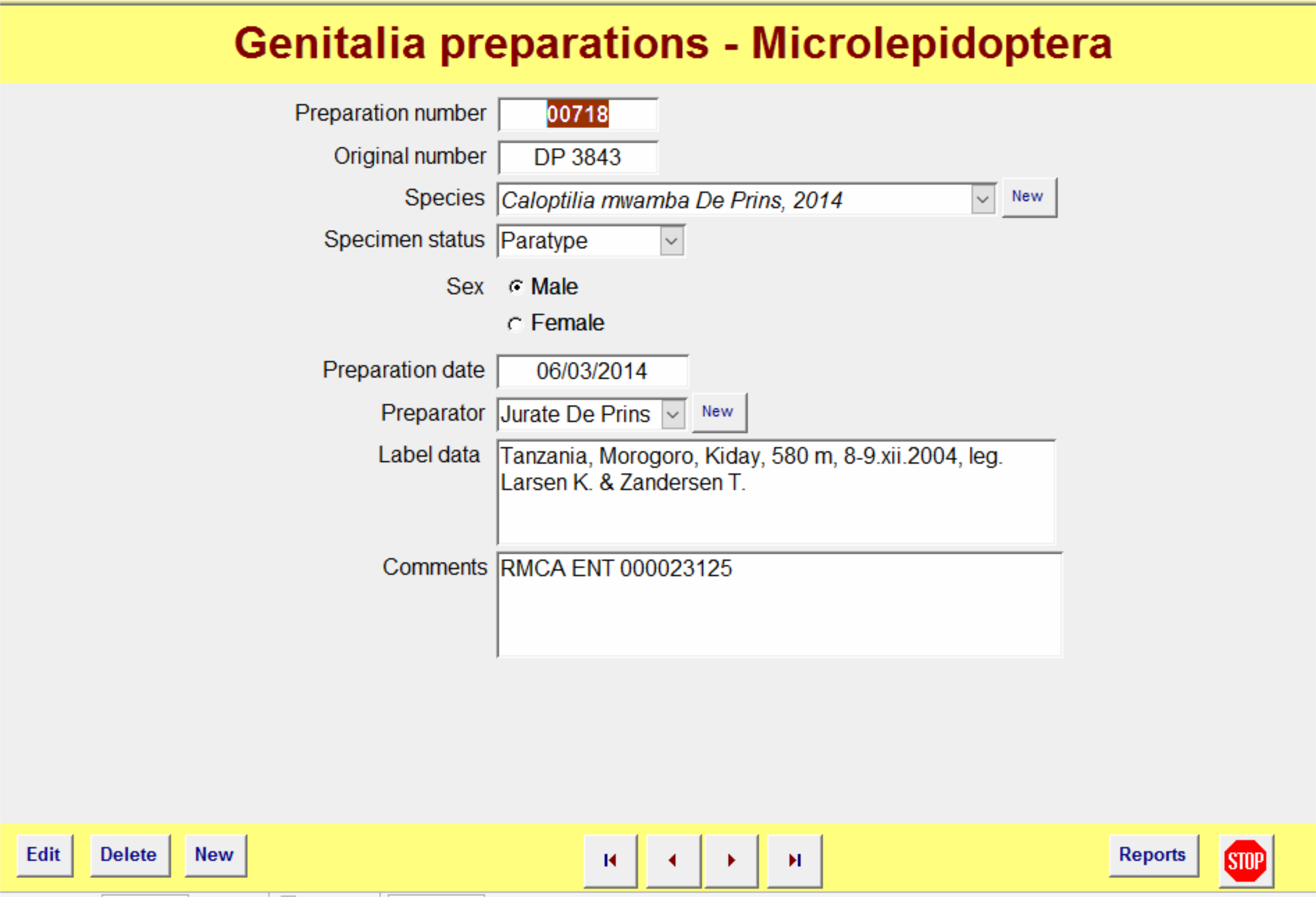The width and height of the screenshot is (1316, 897).
Task: Click the Genitalia preparations title heading
Action: tap(673, 44)
